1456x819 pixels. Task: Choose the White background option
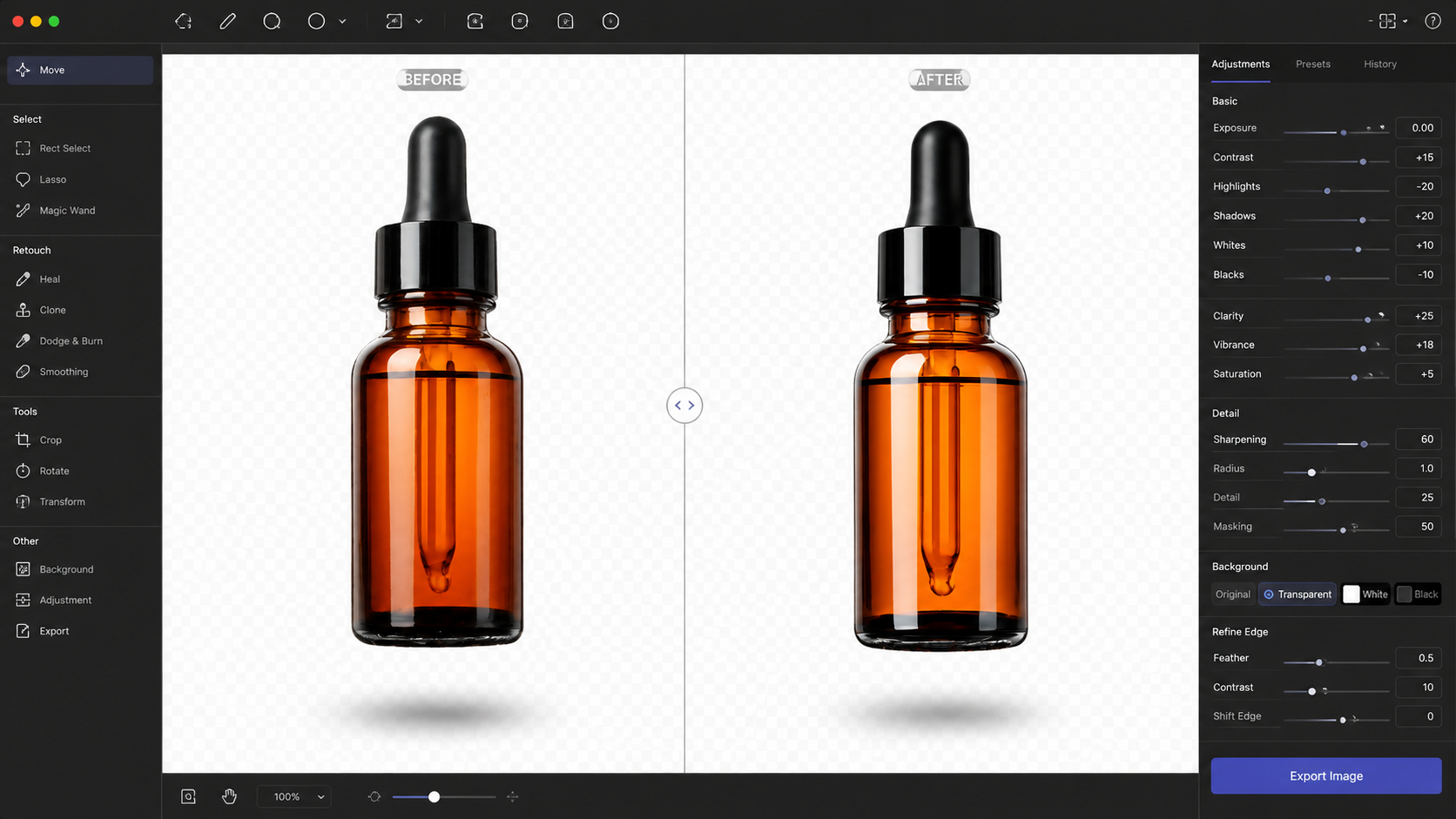click(1365, 594)
